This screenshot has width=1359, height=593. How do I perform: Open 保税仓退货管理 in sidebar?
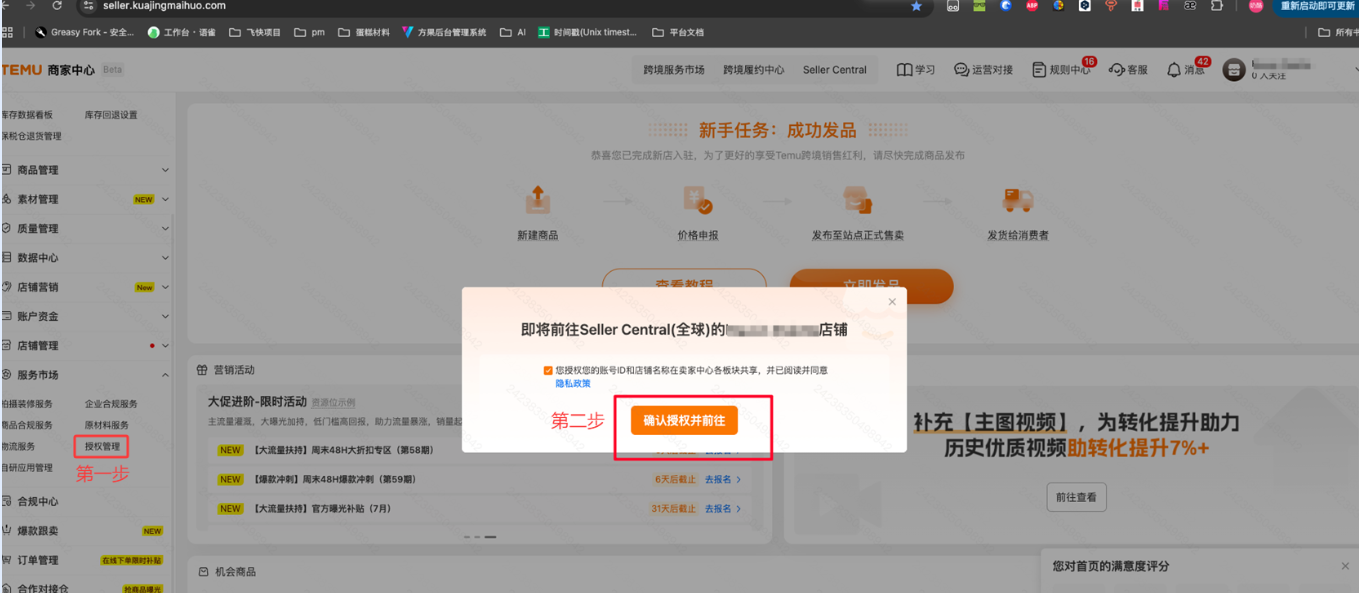(31, 136)
